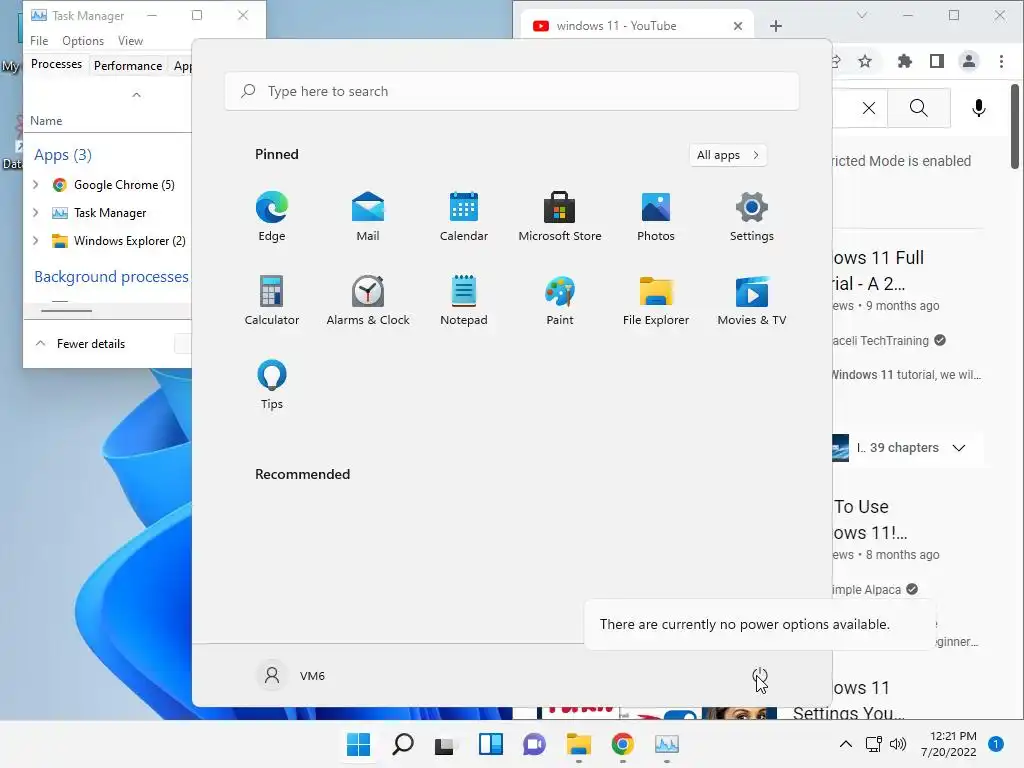The image size is (1024, 768).
Task: Start YouTube voice search microphone
Action: pyautogui.click(x=978, y=108)
